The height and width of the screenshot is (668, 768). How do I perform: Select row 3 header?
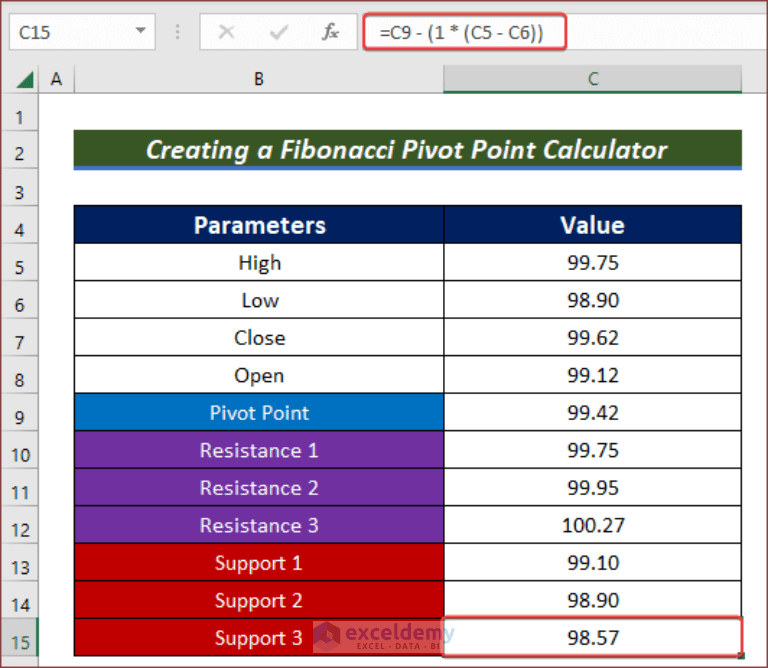[20, 188]
